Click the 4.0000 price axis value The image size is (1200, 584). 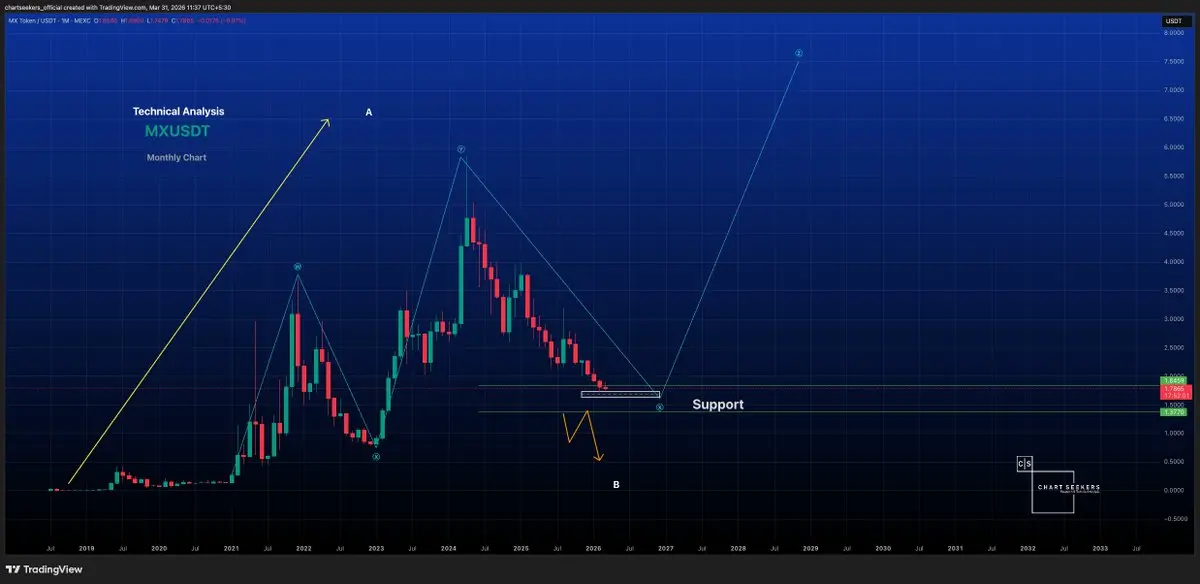tap(1172, 261)
